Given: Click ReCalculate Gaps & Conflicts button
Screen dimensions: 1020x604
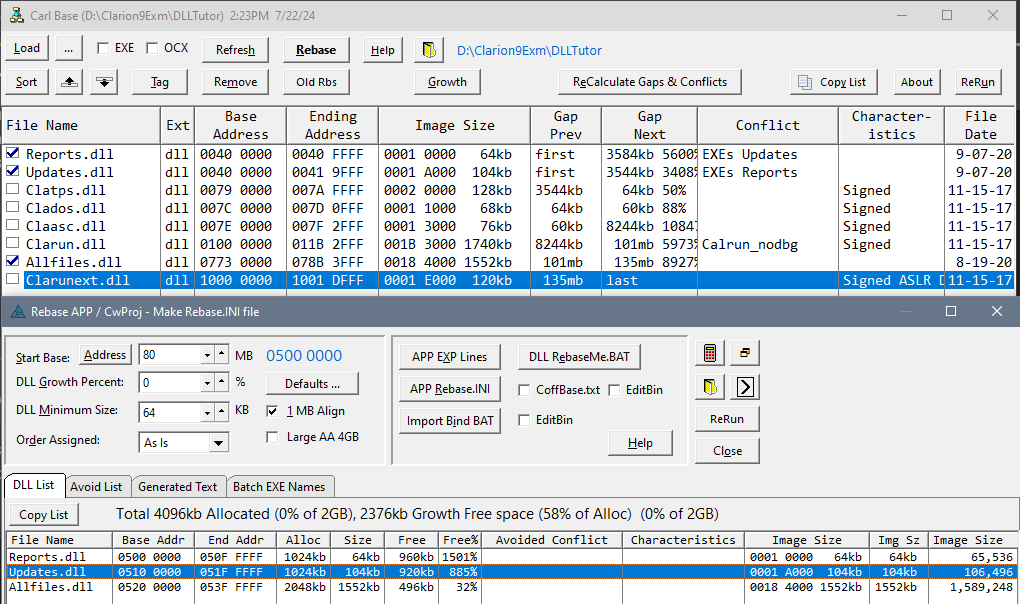Looking at the screenshot, I should tap(649, 82).
